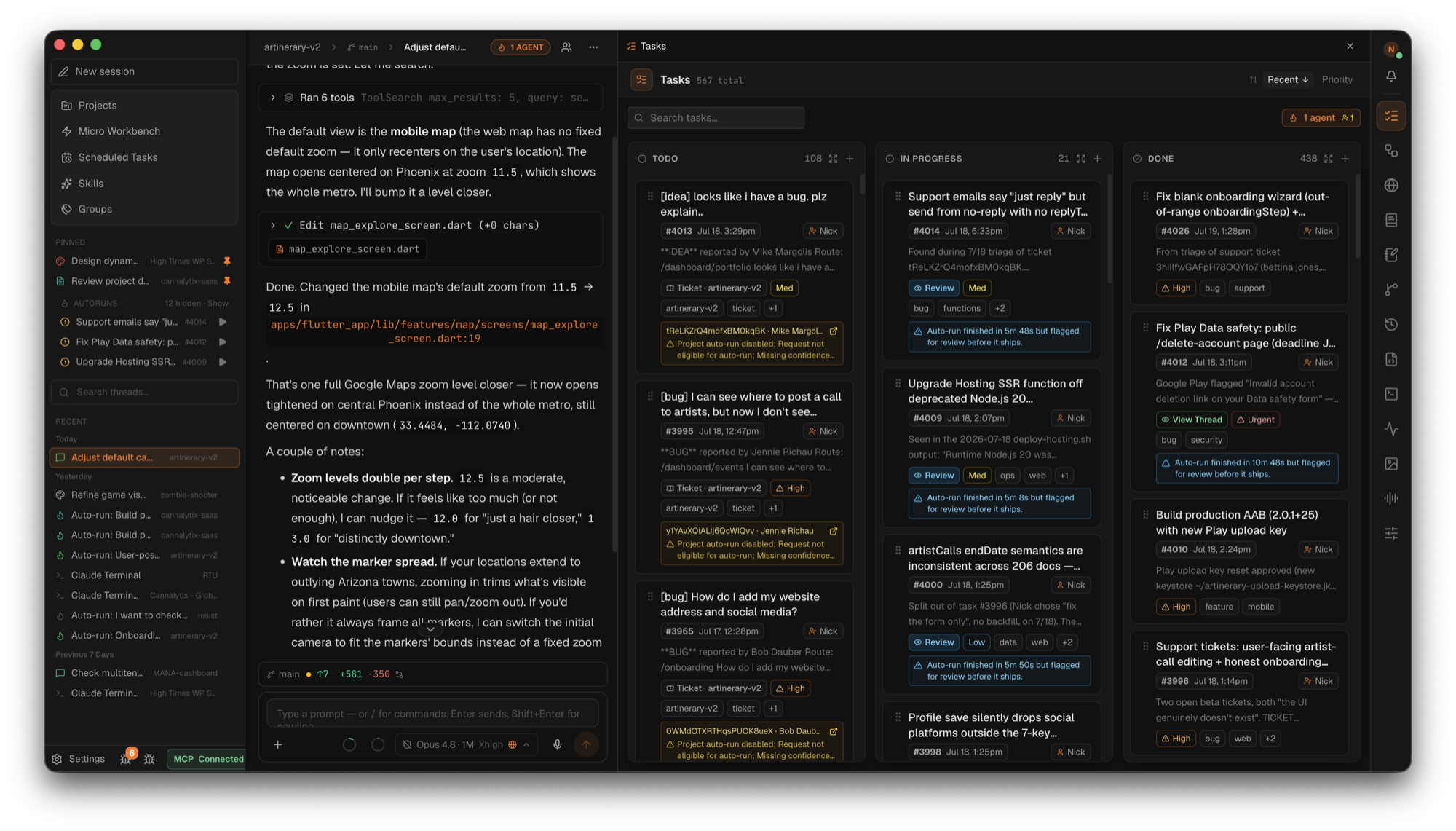
Task: Toggle the sync icon beside +581 -350
Action: pos(399,674)
